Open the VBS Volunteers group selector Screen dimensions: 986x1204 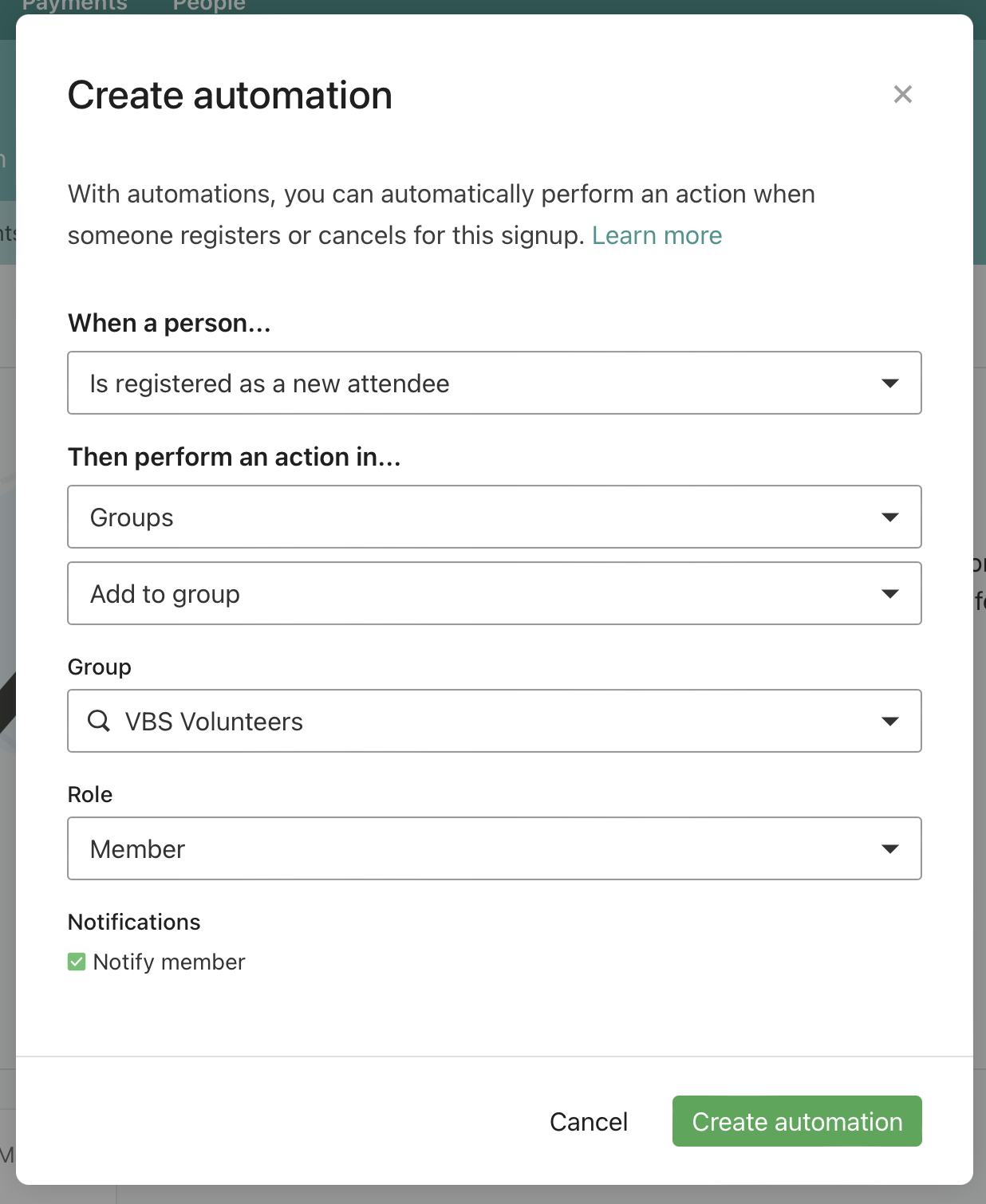[495, 721]
